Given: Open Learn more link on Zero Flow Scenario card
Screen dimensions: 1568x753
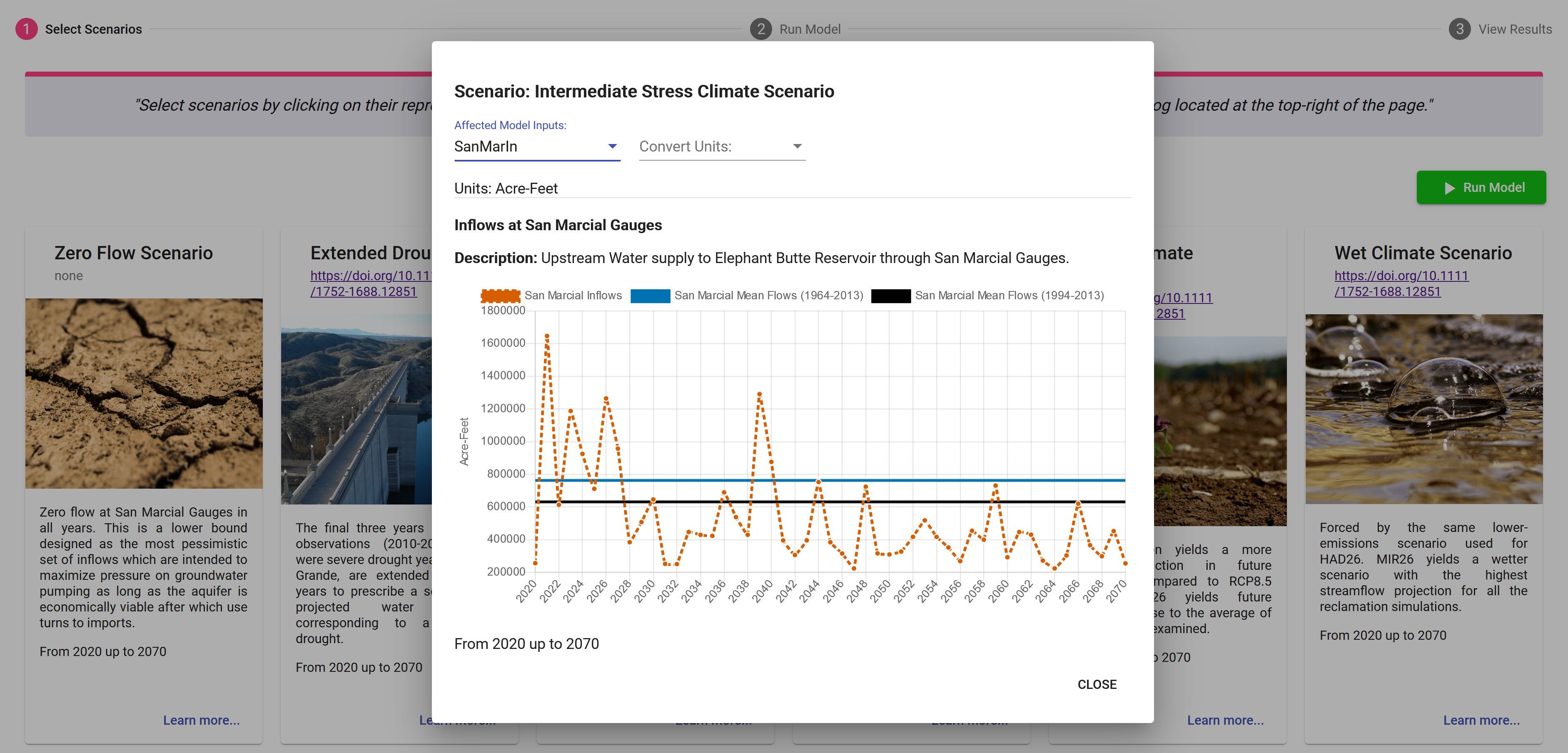Looking at the screenshot, I should click(202, 720).
